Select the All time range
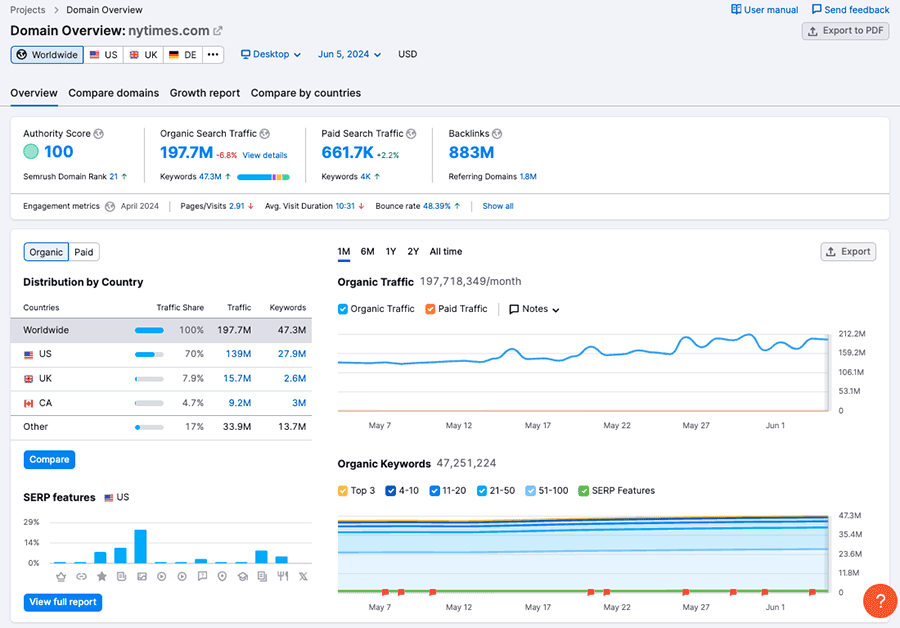900x628 pixels. point(446,251)
